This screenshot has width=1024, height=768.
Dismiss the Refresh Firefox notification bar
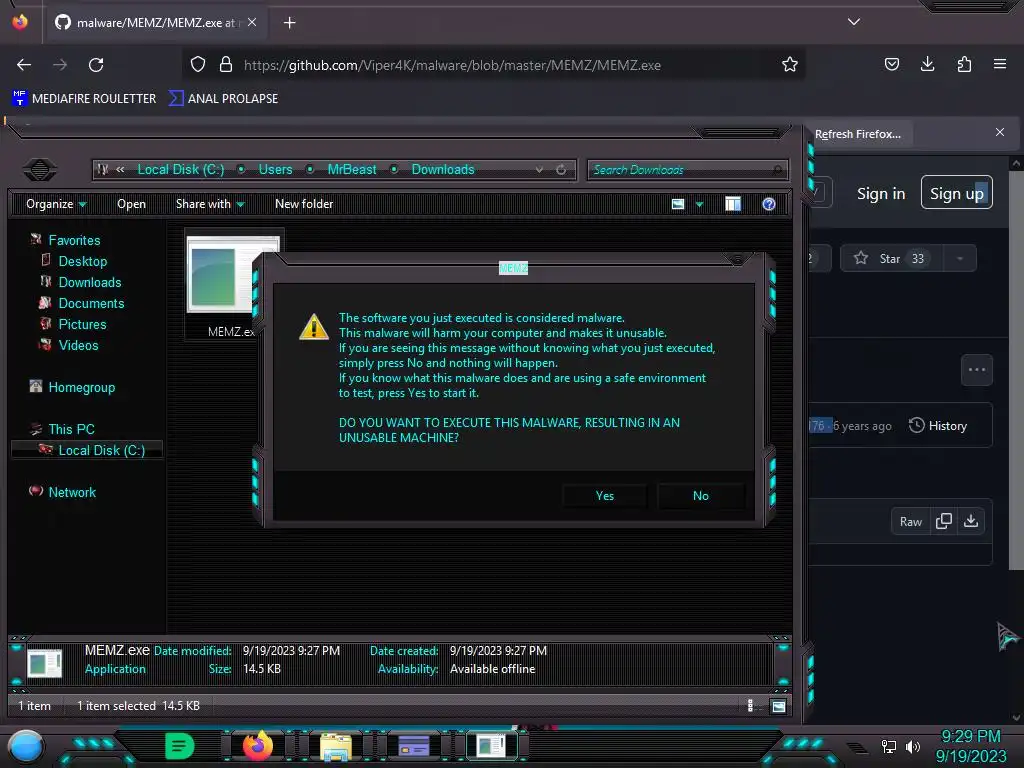(x=999, y=133)
